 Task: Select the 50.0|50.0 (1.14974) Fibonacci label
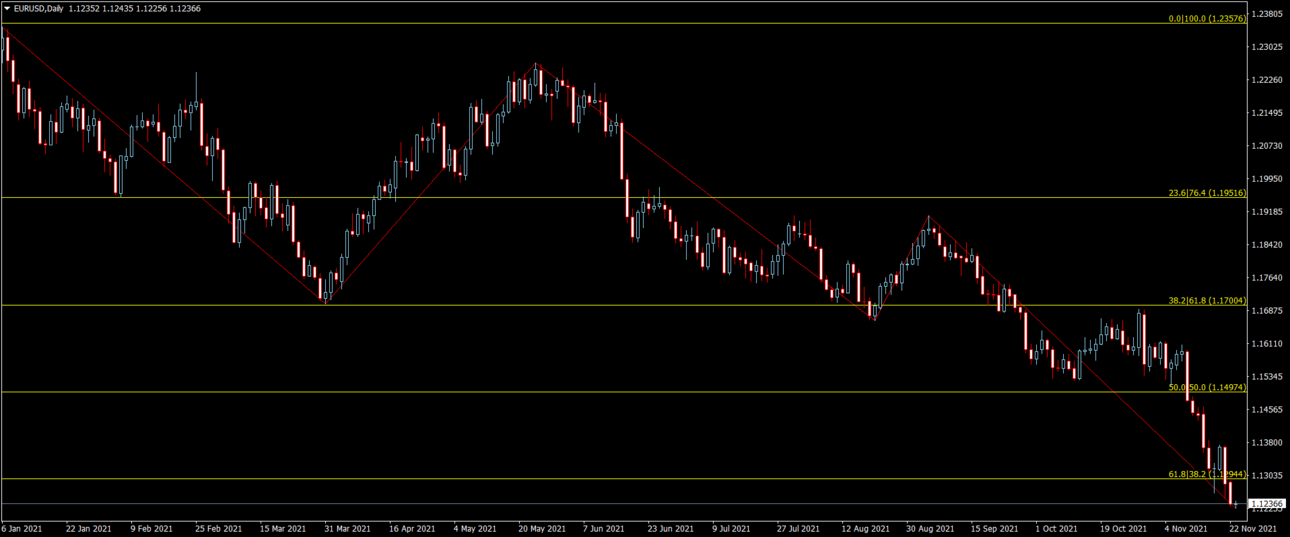click(x=1208, y=387)
